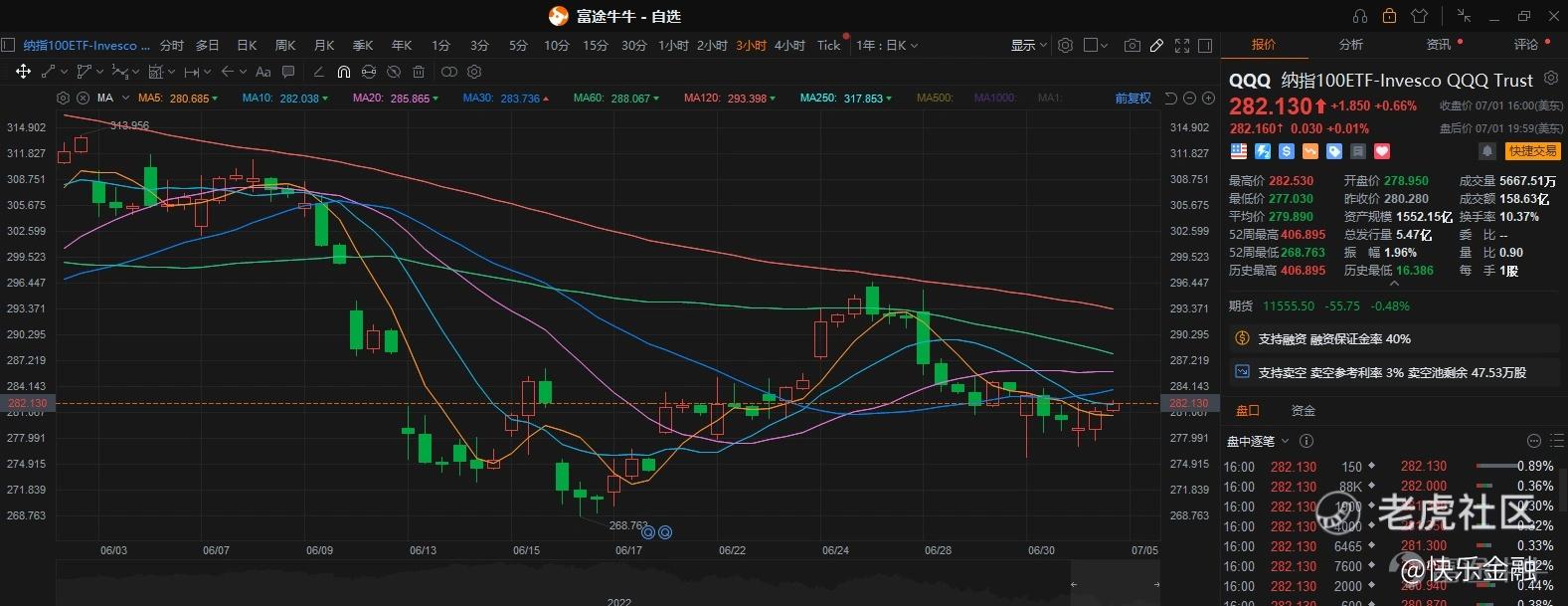Viewport: 1568px width, 606px height.
Task: Open the 1年:日K range dropdown
Action: 887,46
